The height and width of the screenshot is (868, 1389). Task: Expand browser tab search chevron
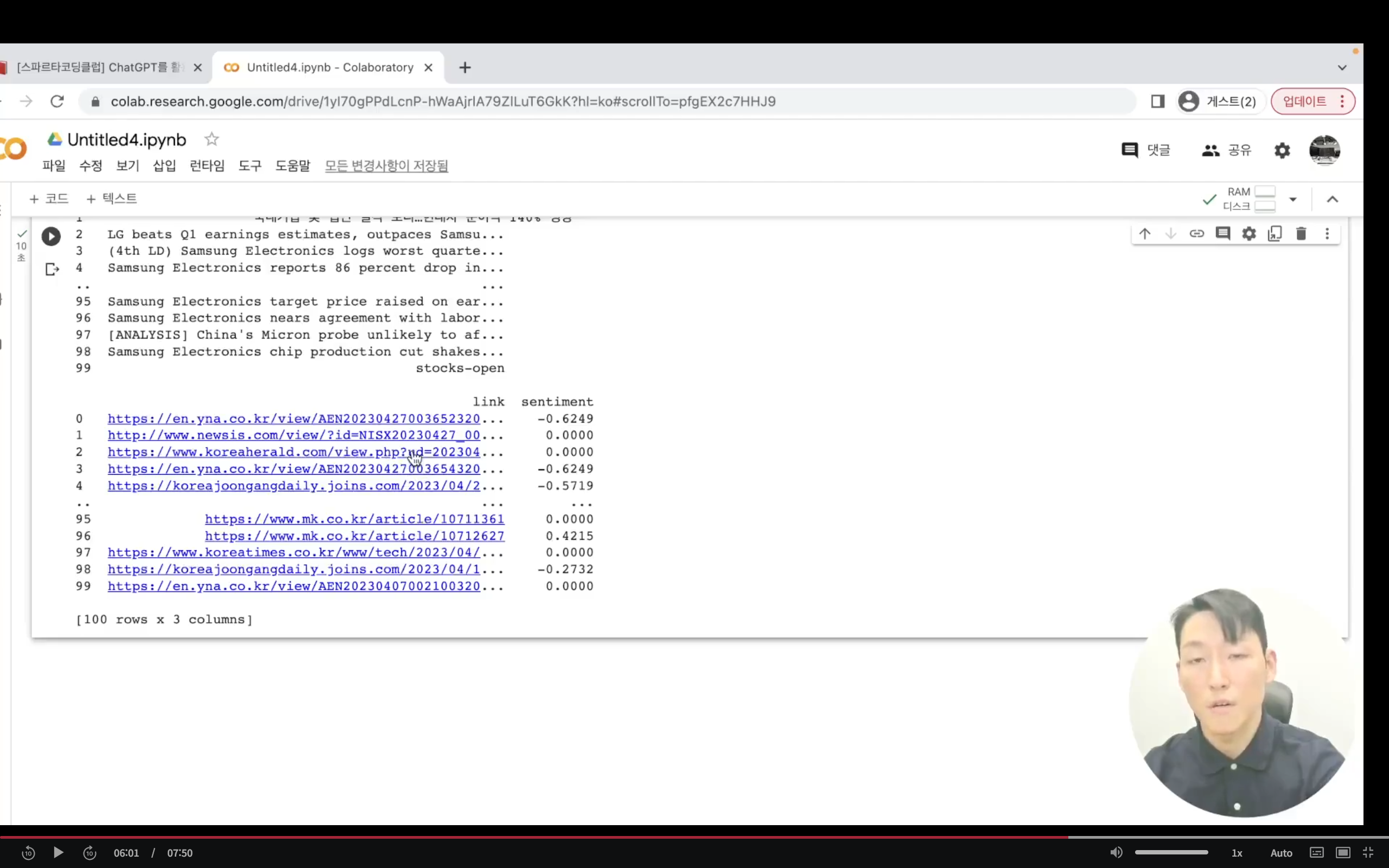[1342, 68]
